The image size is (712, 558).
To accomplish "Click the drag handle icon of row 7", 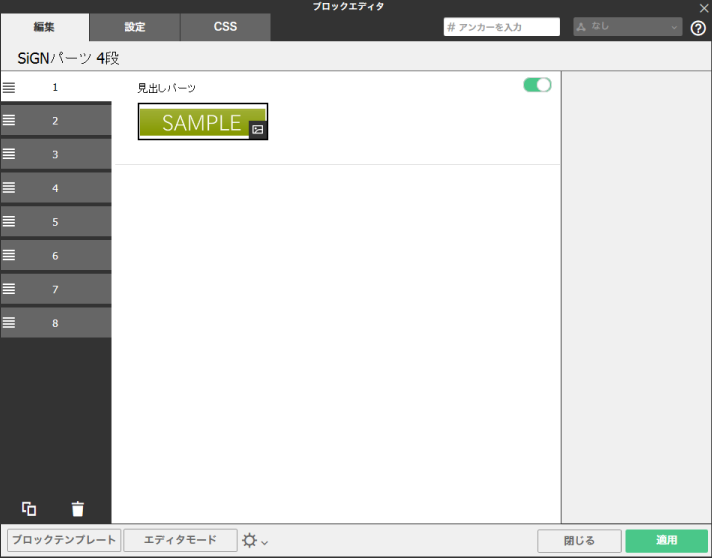I will [9, 289].
